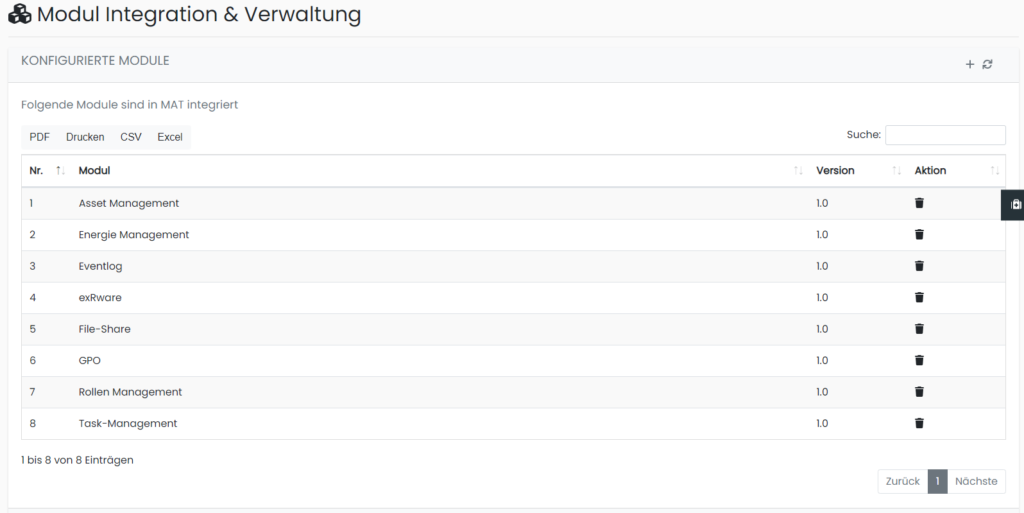Refresh the configured modules list
Image resolution: width=1024 pixels, height=513 pixels.
pos(987,64)
